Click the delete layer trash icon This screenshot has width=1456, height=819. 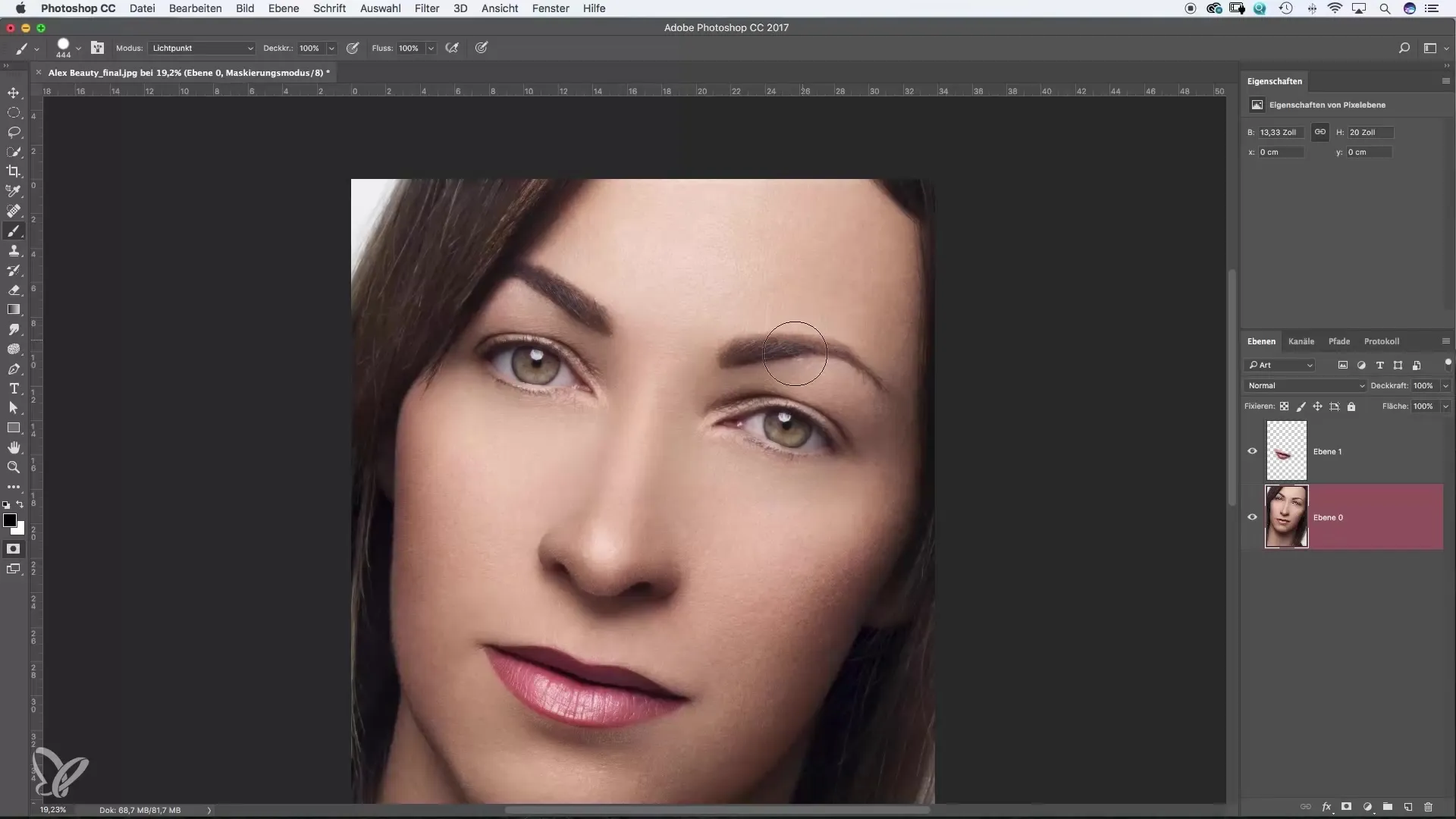[1429, 808]
